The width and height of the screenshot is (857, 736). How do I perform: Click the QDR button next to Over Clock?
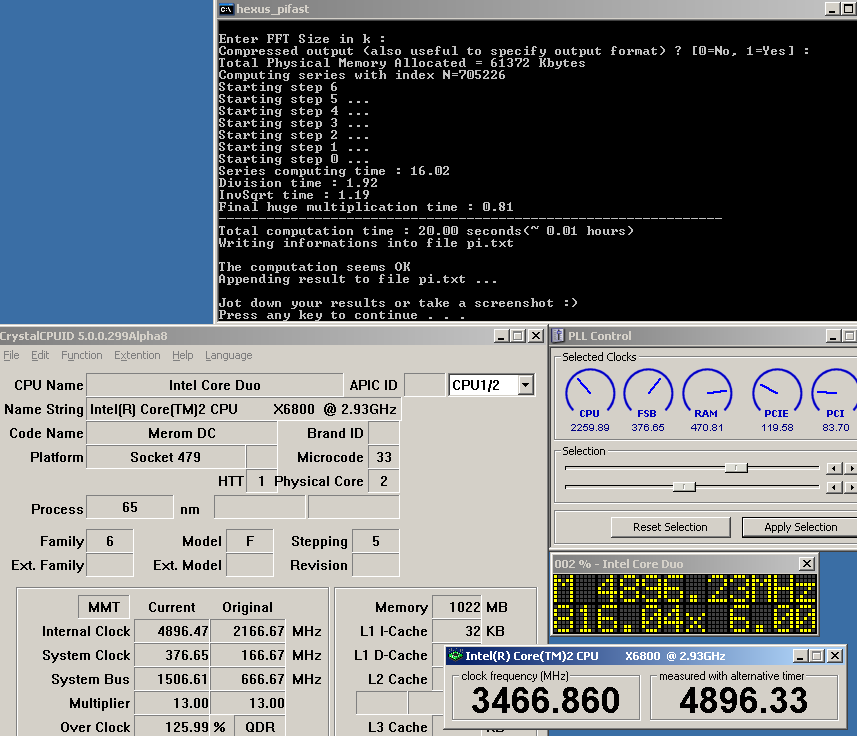point(261,727)
